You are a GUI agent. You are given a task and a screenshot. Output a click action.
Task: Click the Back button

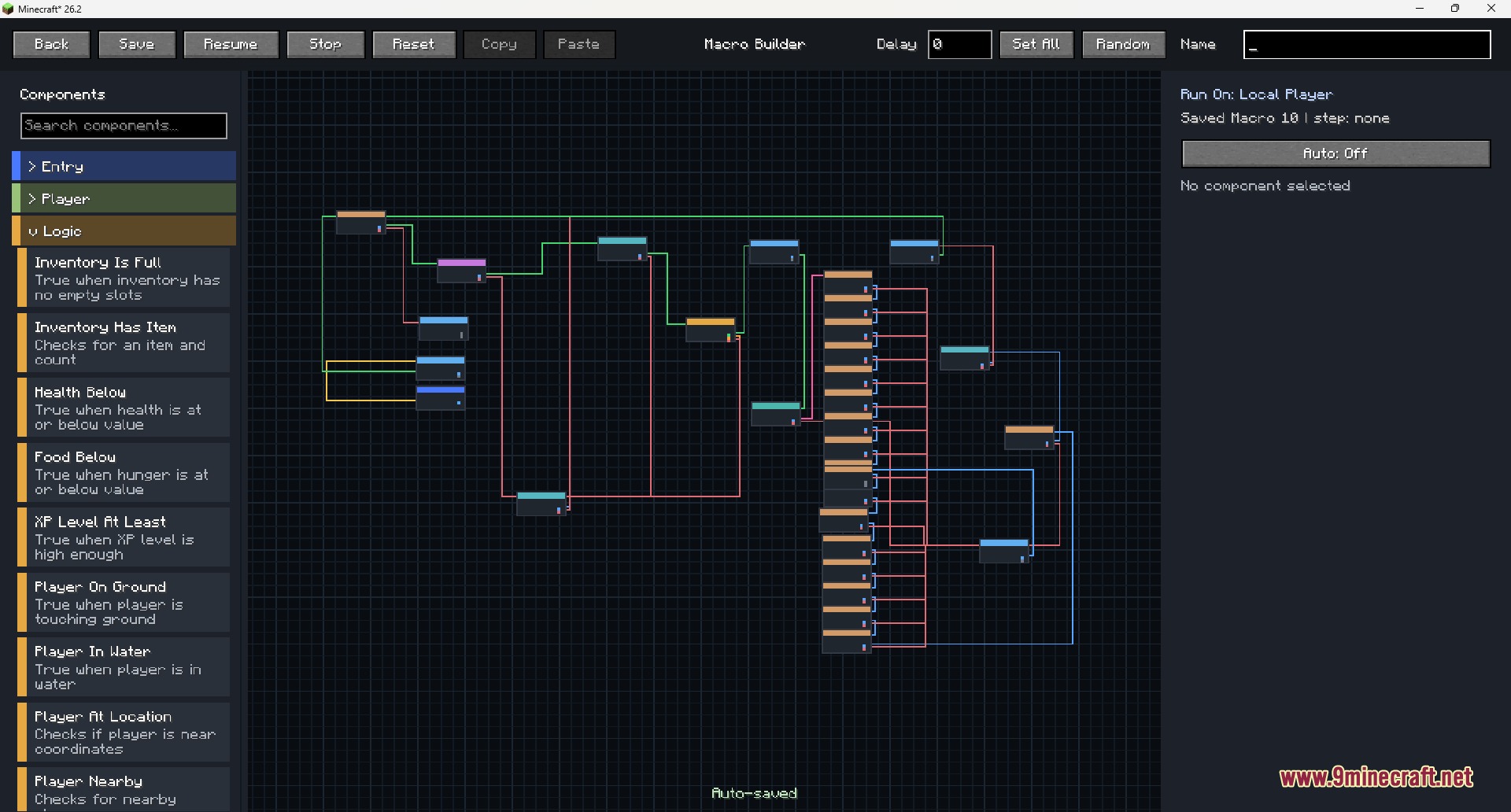coord(51,44)
